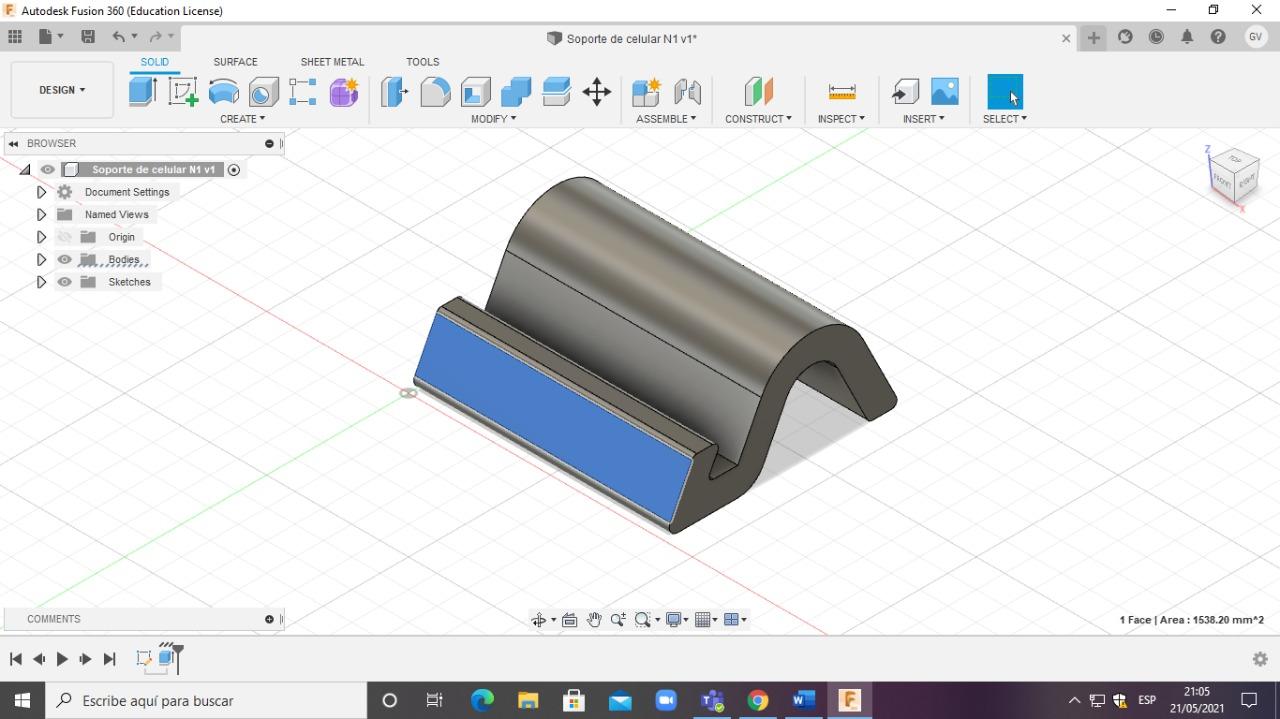This screenshot has width=1280, height=719.
Task: Open the ASSEMBLE menu dropdown
Action: tap(666, 119)
